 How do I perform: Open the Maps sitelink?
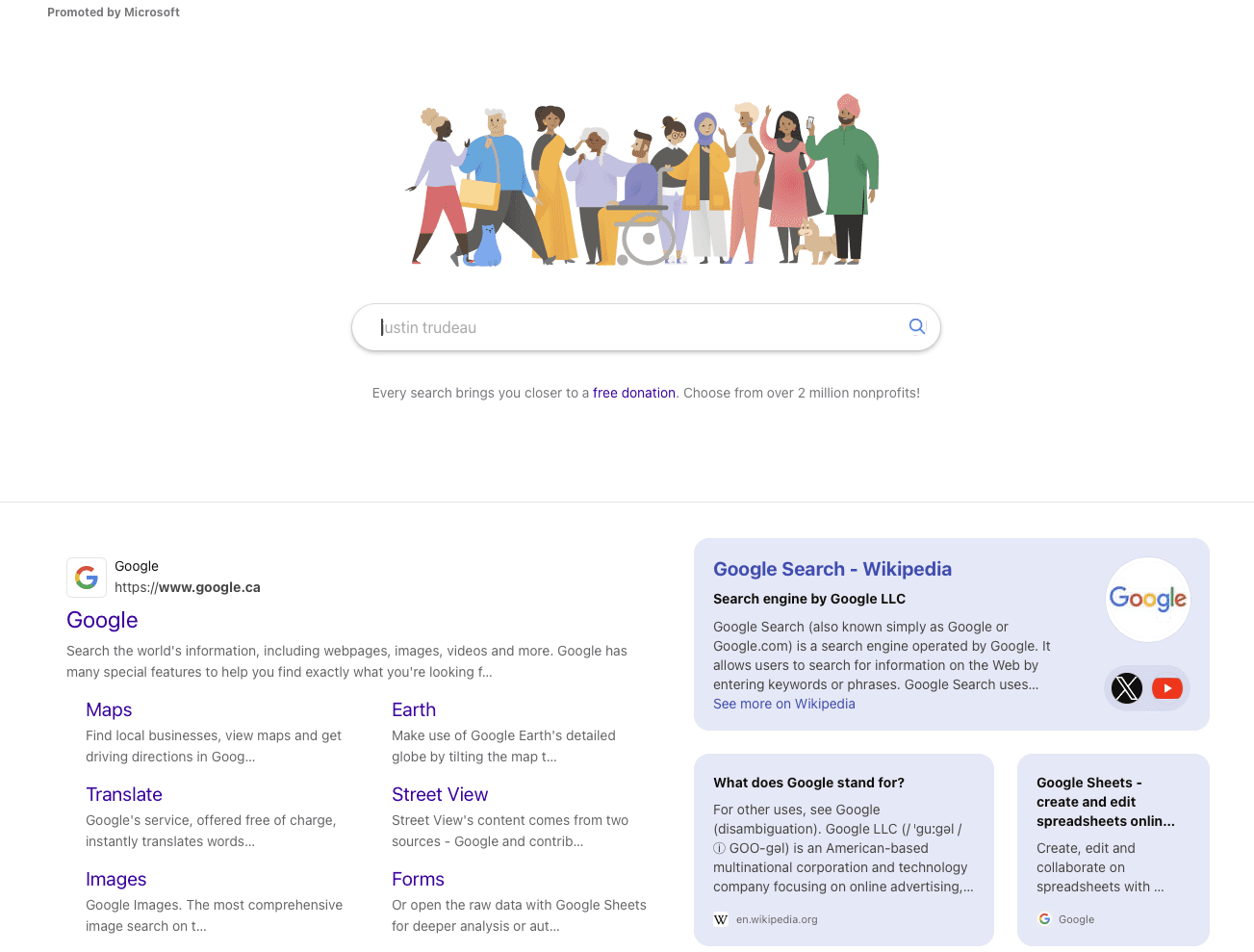(x=109, y=709)
